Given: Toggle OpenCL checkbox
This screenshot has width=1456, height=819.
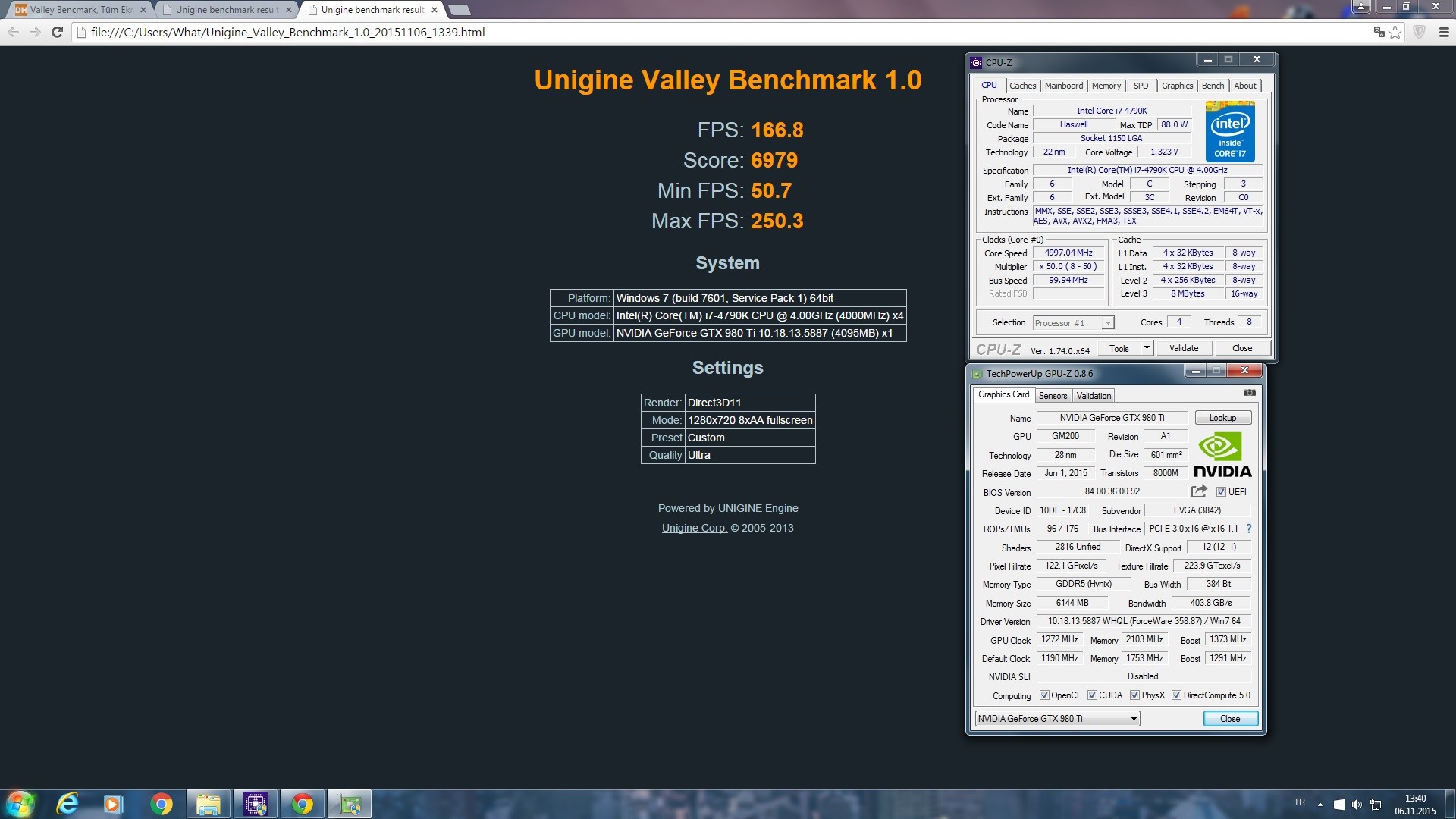Looking at the screenshot, I should click(1044, 695).
